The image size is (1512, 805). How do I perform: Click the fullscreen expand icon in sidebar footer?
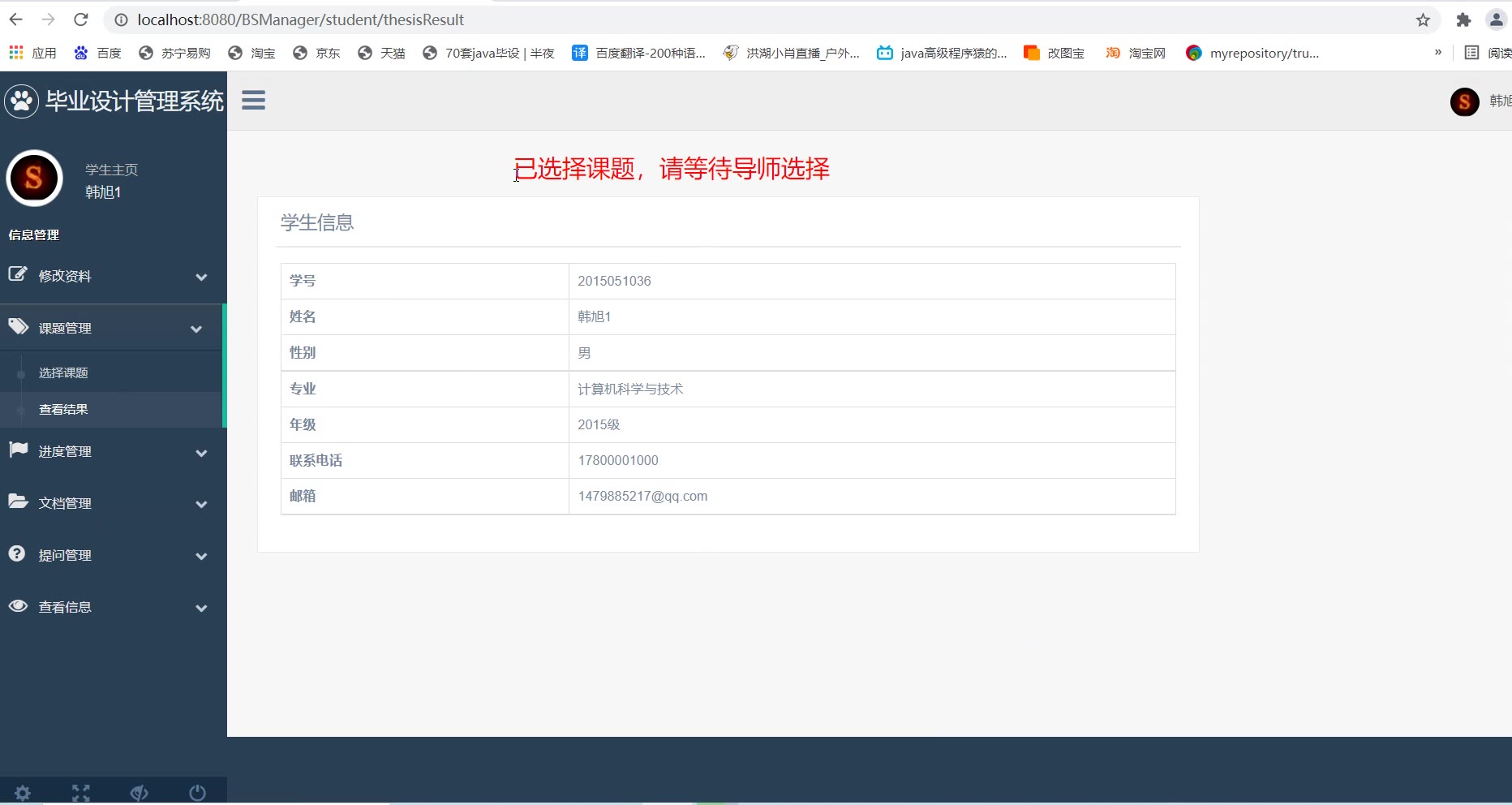[81, 793]
